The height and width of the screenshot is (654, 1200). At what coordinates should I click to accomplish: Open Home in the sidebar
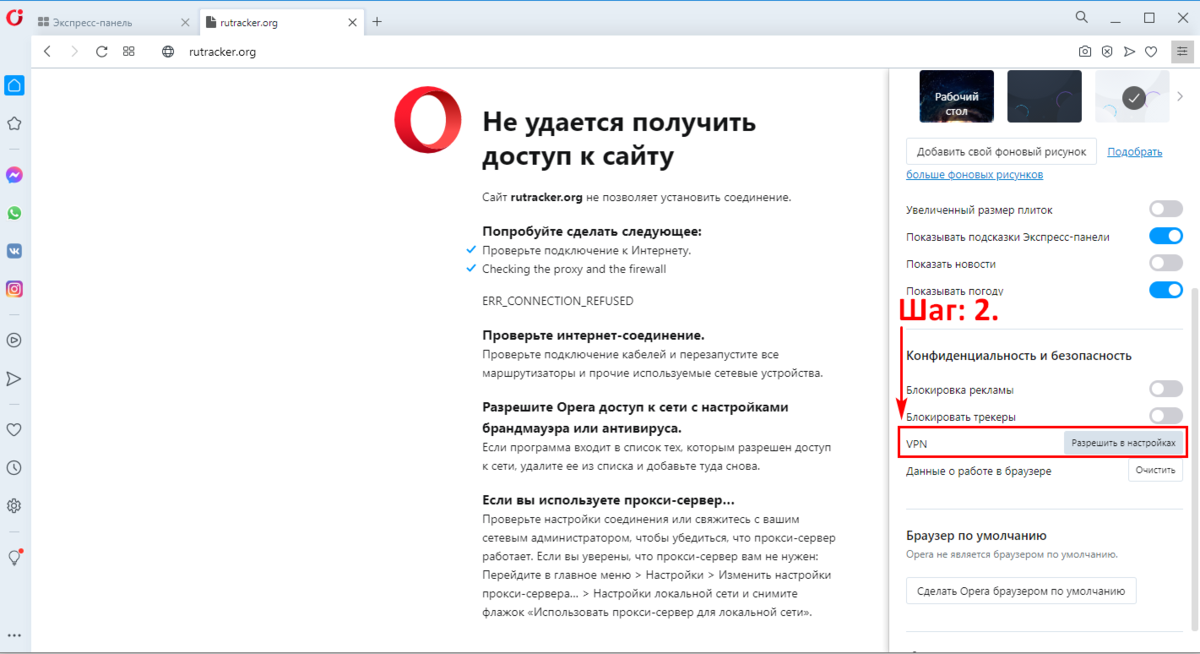coord(14,85)
